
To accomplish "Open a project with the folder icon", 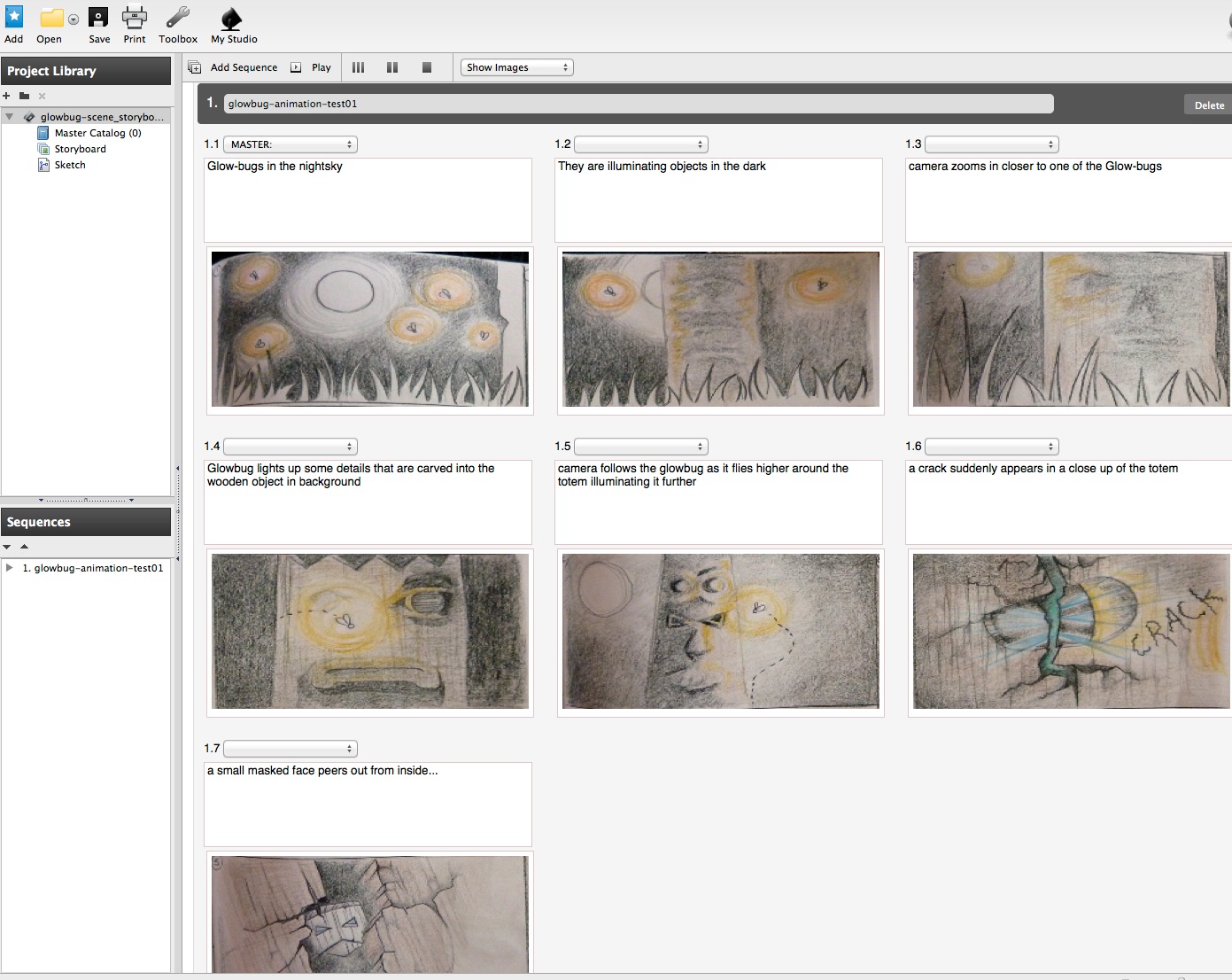I will pyautogui.click(x=51, y=18).
